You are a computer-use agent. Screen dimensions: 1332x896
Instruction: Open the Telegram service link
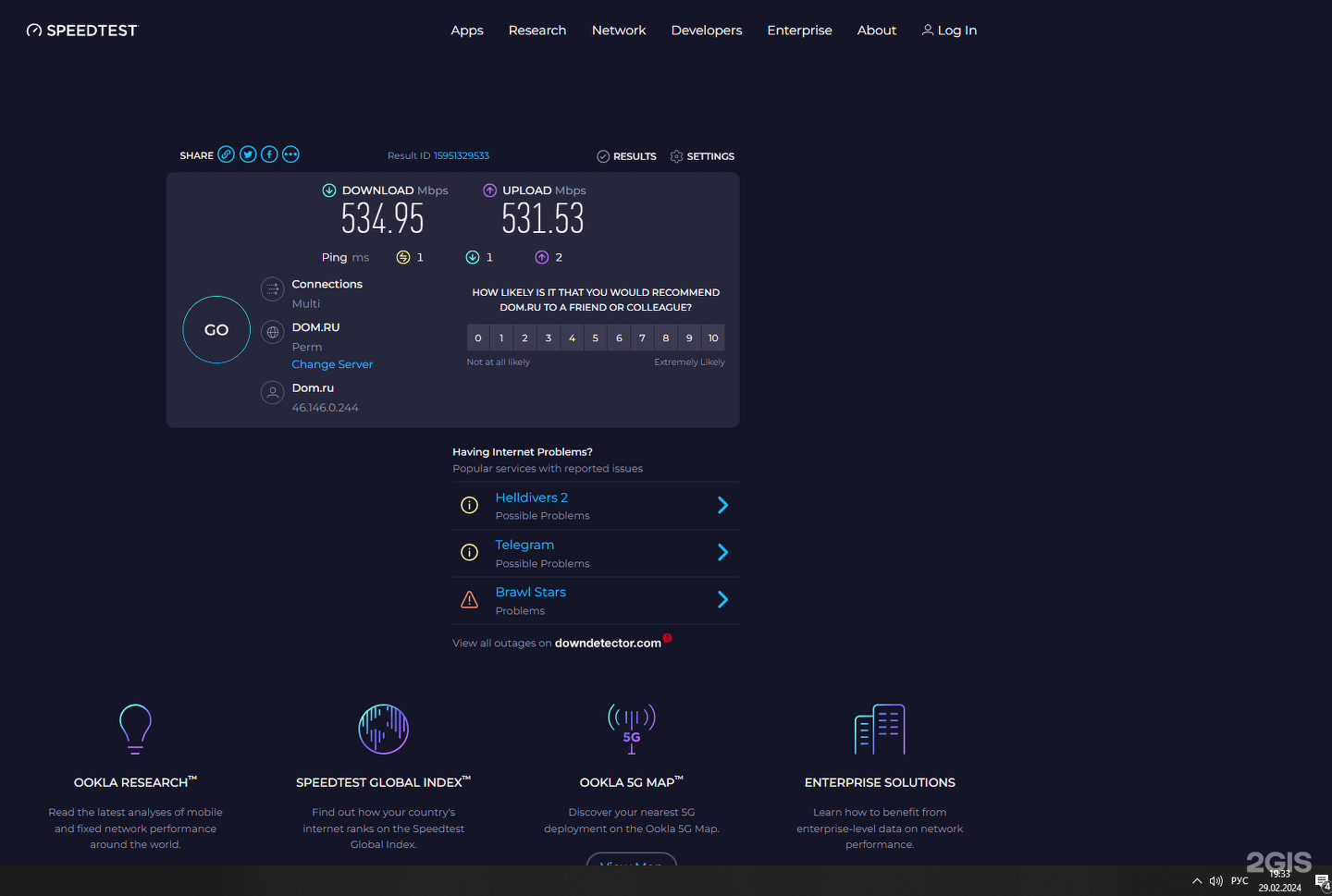[524, 545]
